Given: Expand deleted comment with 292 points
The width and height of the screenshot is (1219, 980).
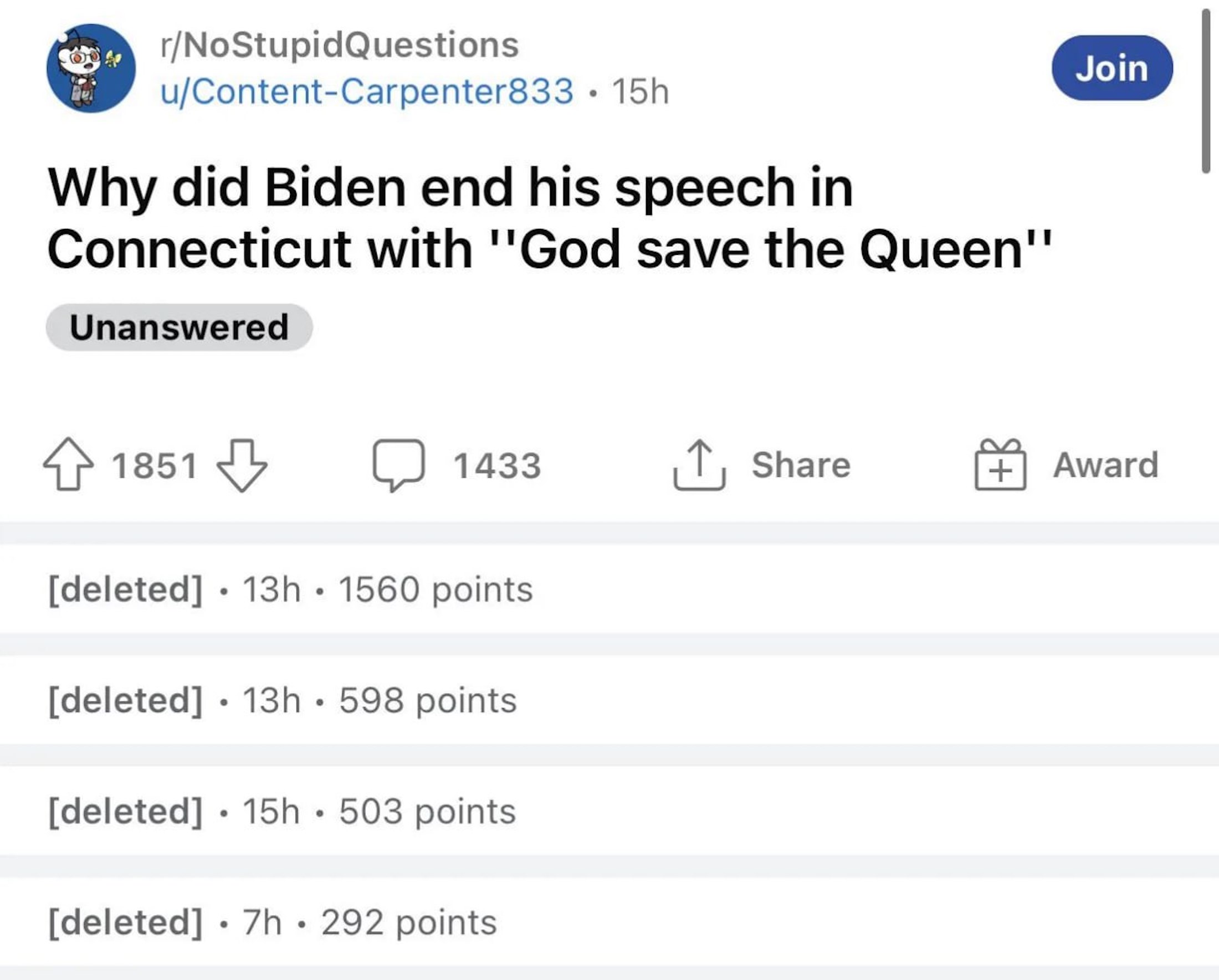Looking at the screenshot, I should 273,922.
